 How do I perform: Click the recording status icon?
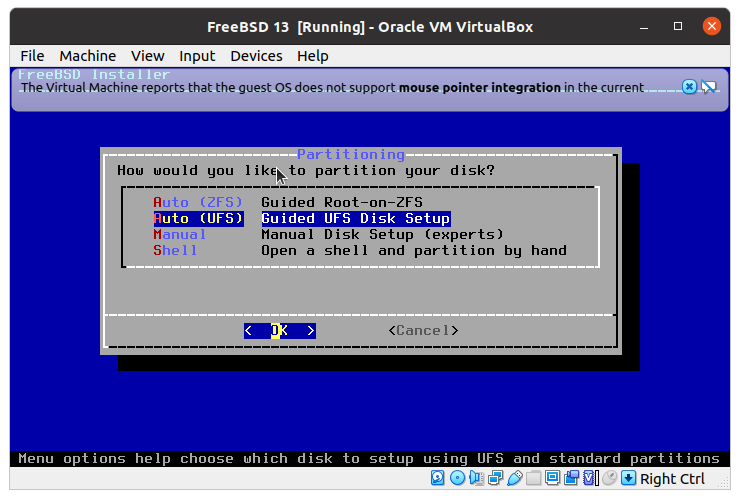(x=571, y=478)
